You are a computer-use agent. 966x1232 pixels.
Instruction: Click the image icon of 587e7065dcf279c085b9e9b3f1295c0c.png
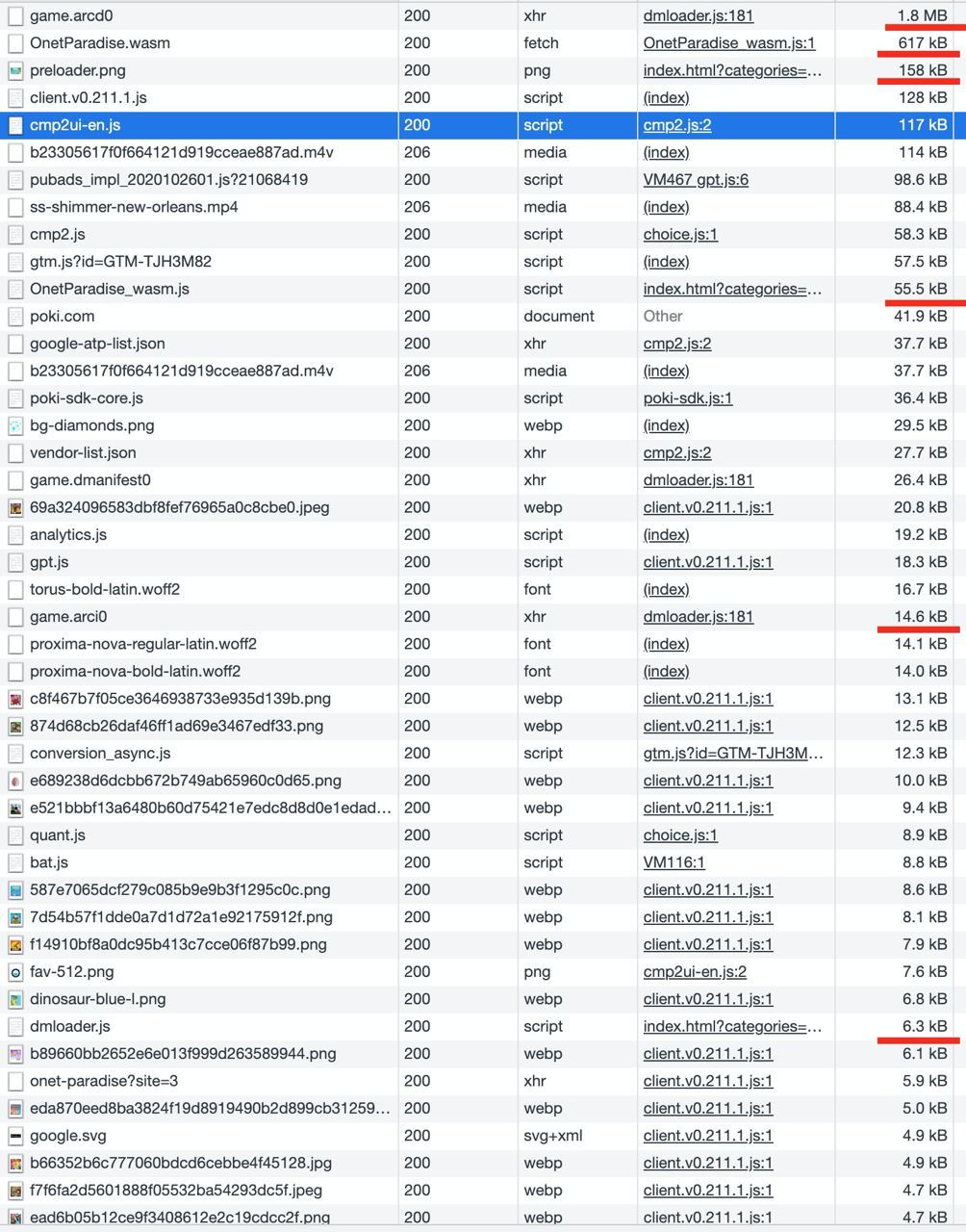click(x=15, y=890)
